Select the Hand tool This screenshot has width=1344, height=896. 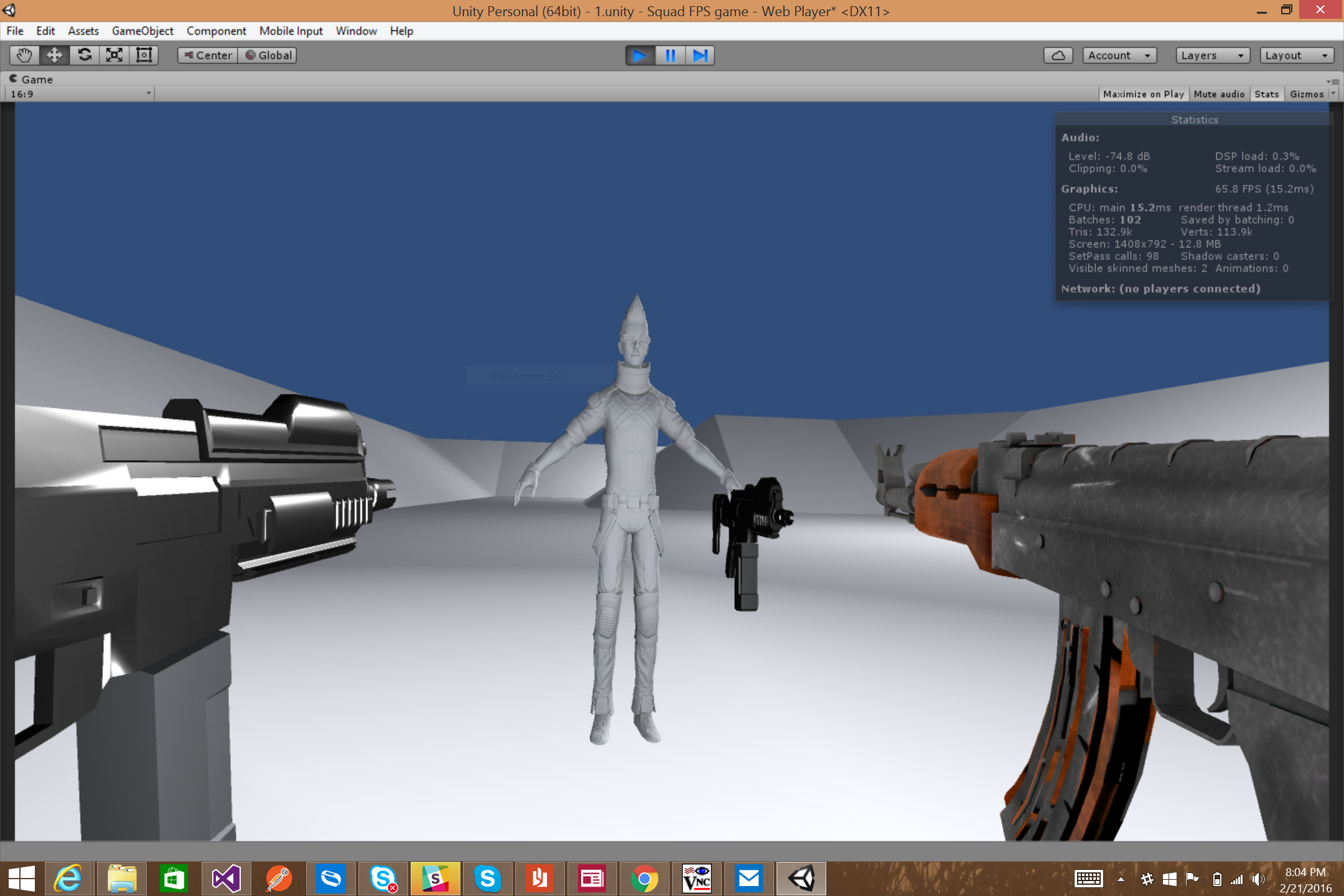[24, 55]
